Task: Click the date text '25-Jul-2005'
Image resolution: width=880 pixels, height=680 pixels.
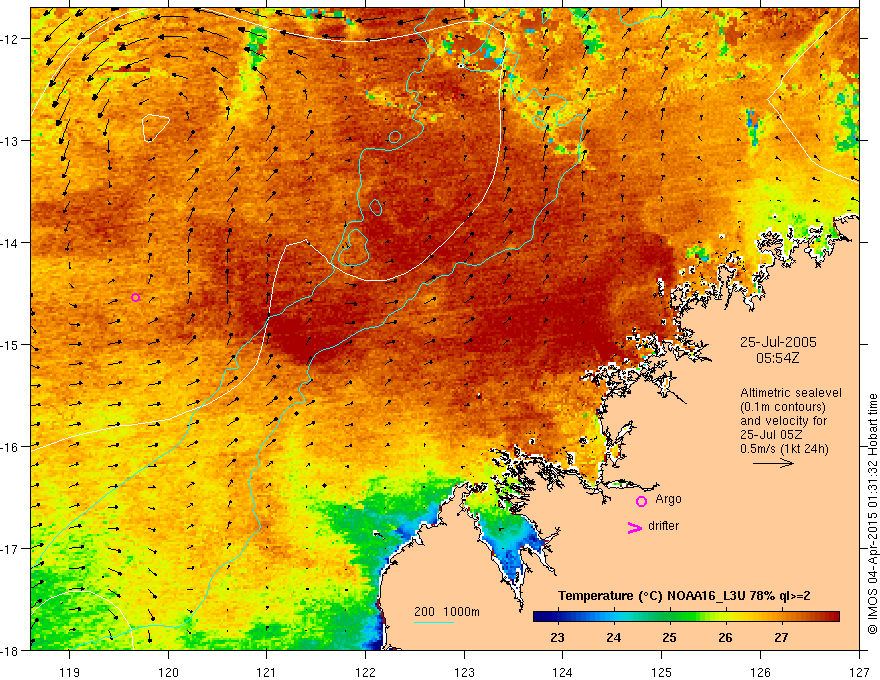Action: 778,342
